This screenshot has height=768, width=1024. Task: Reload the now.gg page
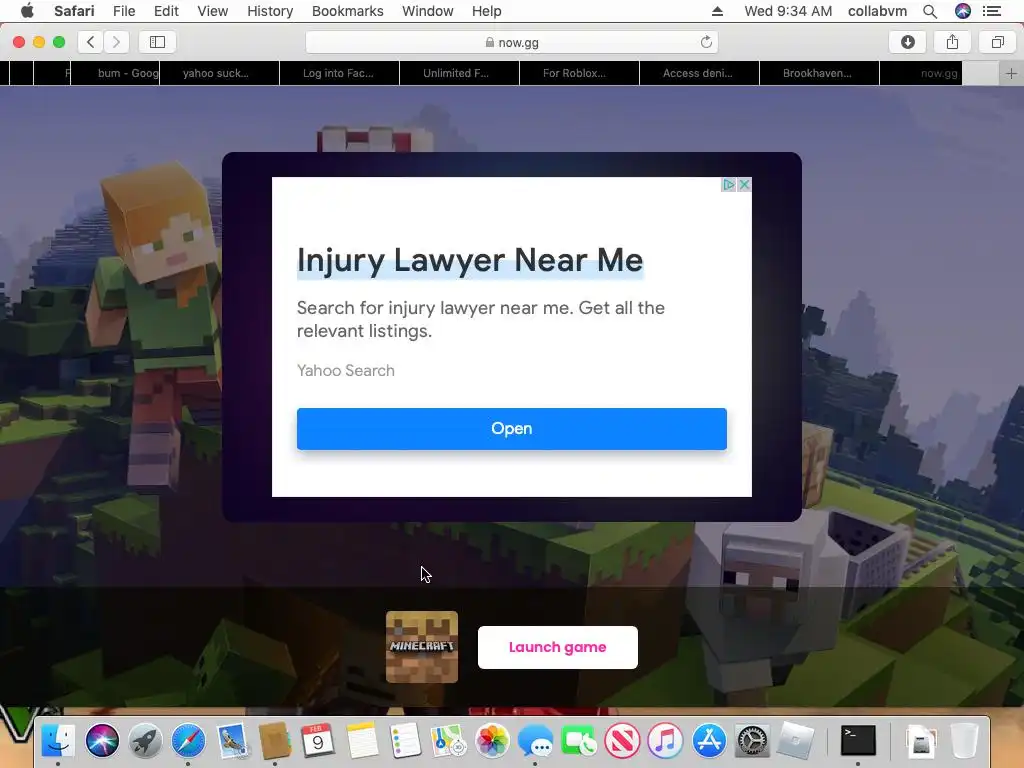point(706,42)
